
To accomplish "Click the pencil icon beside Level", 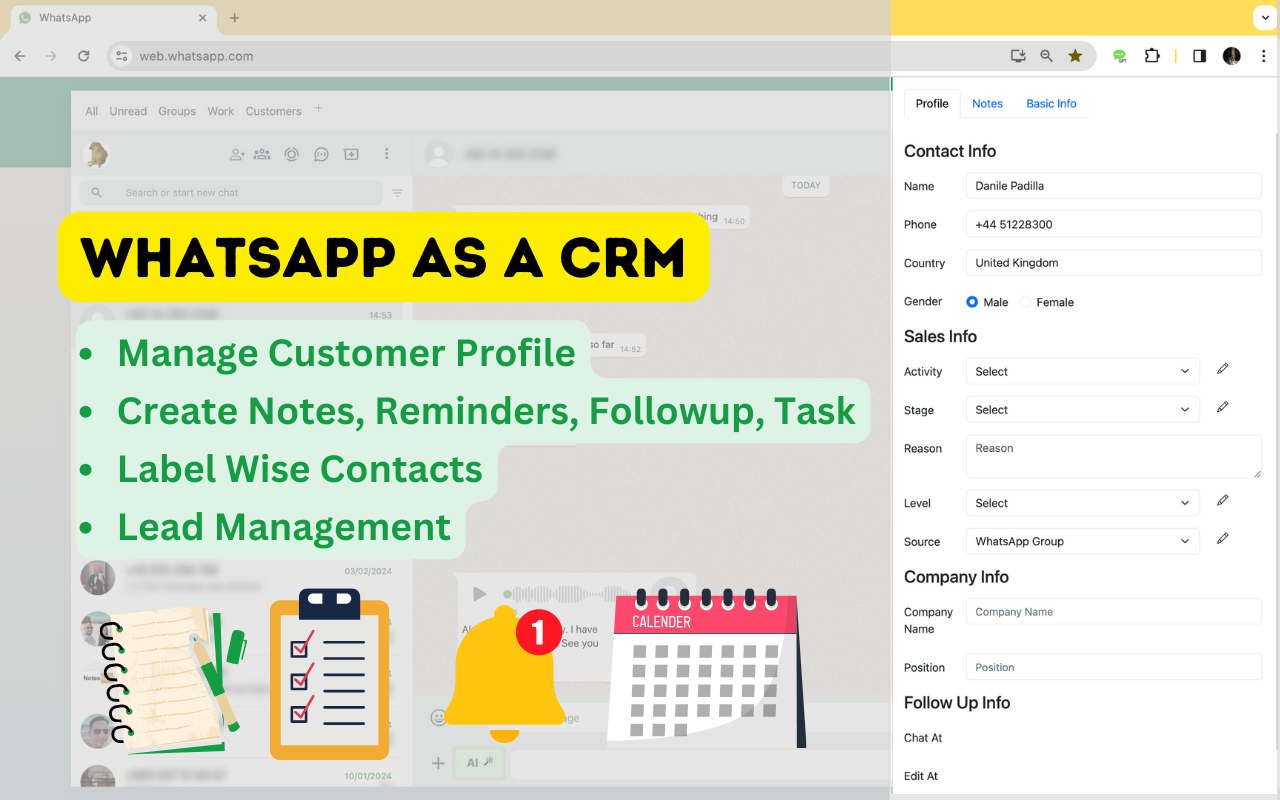I will pyautogui.click(x=1222, y=500).
